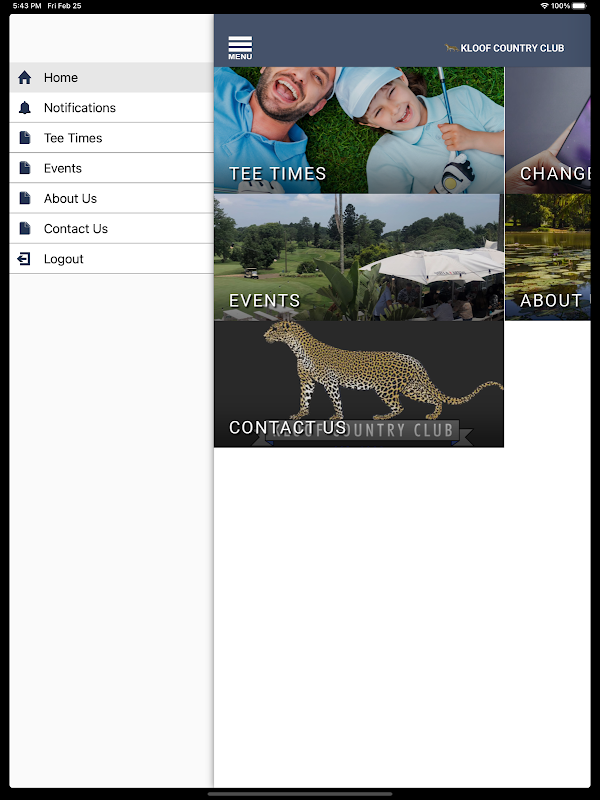
Task: Open the TEE TIMES photo tile
Action: (359, 130)
